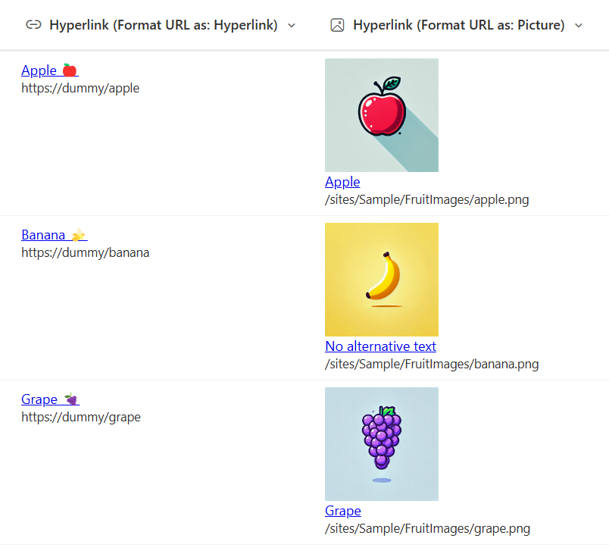Click the link icon in Hyperlink column header
The image size is (609, 554).
pos(33,25)
